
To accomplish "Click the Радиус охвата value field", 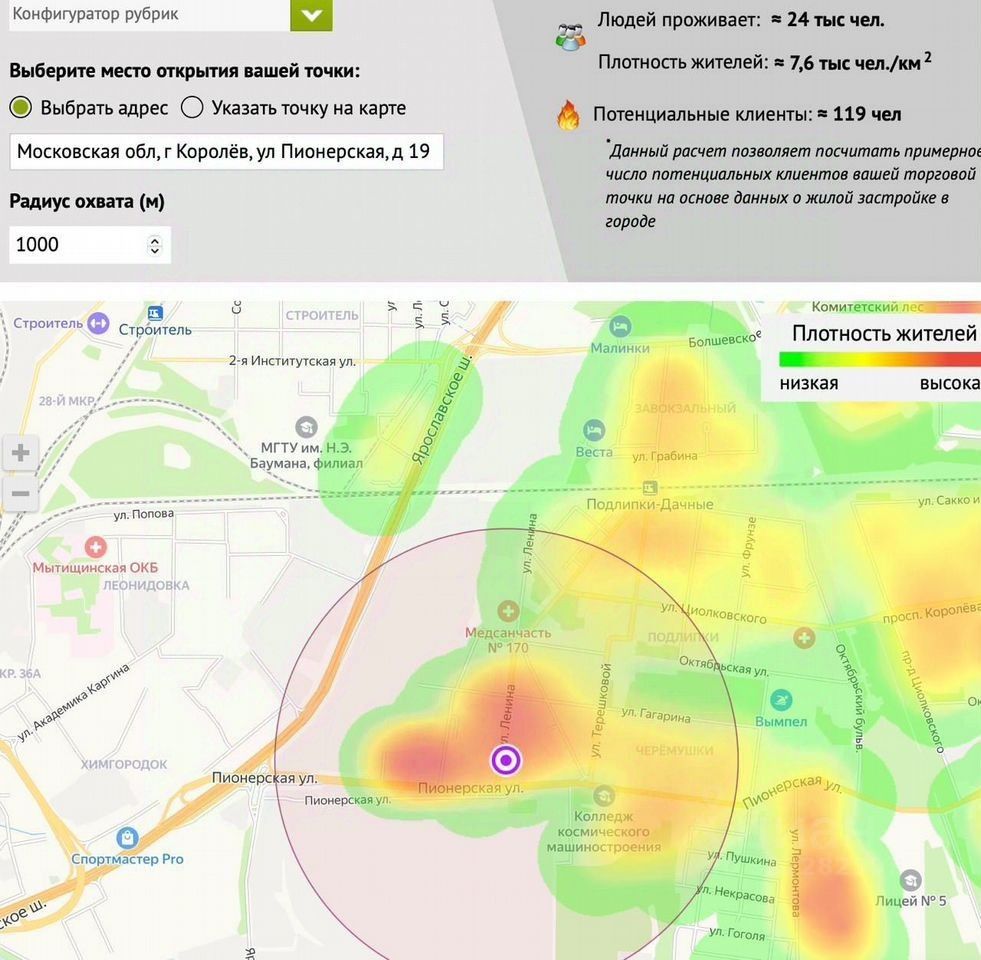I will [89, 244].
